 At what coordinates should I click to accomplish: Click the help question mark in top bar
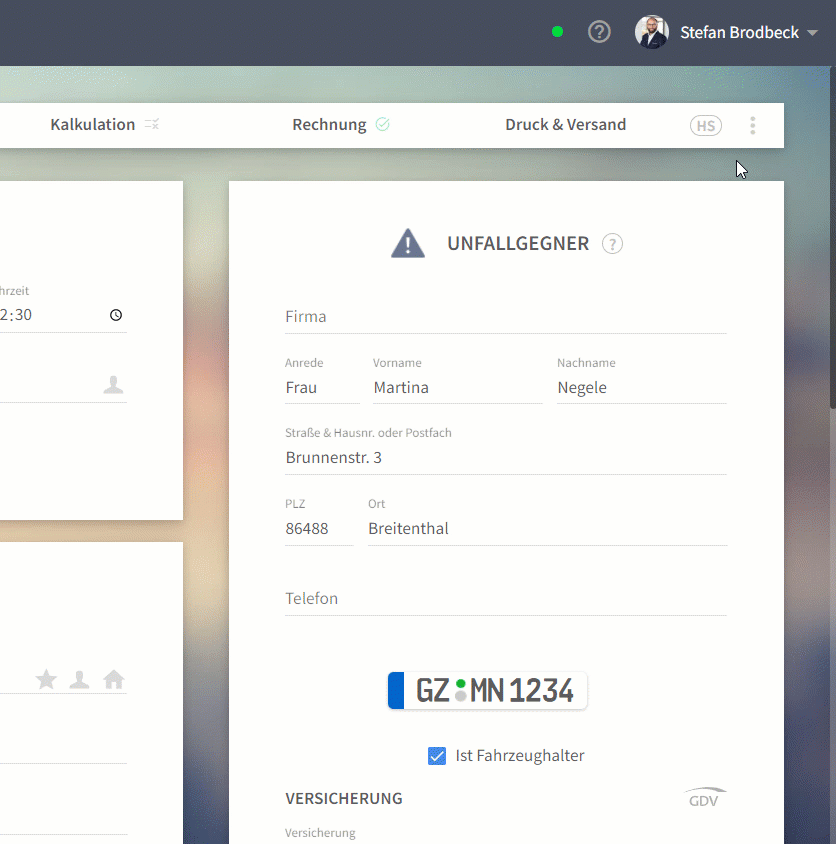599,32
